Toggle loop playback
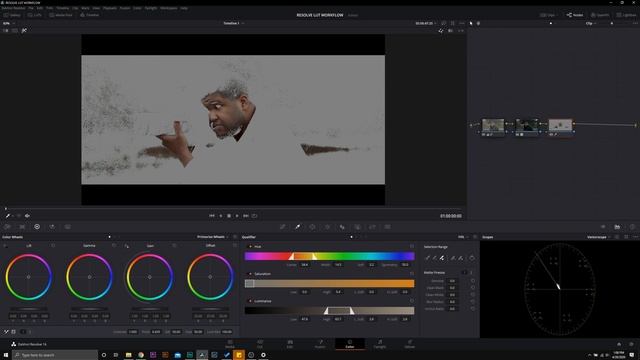This screenshot has width=640, height=360. click(254, 216)
